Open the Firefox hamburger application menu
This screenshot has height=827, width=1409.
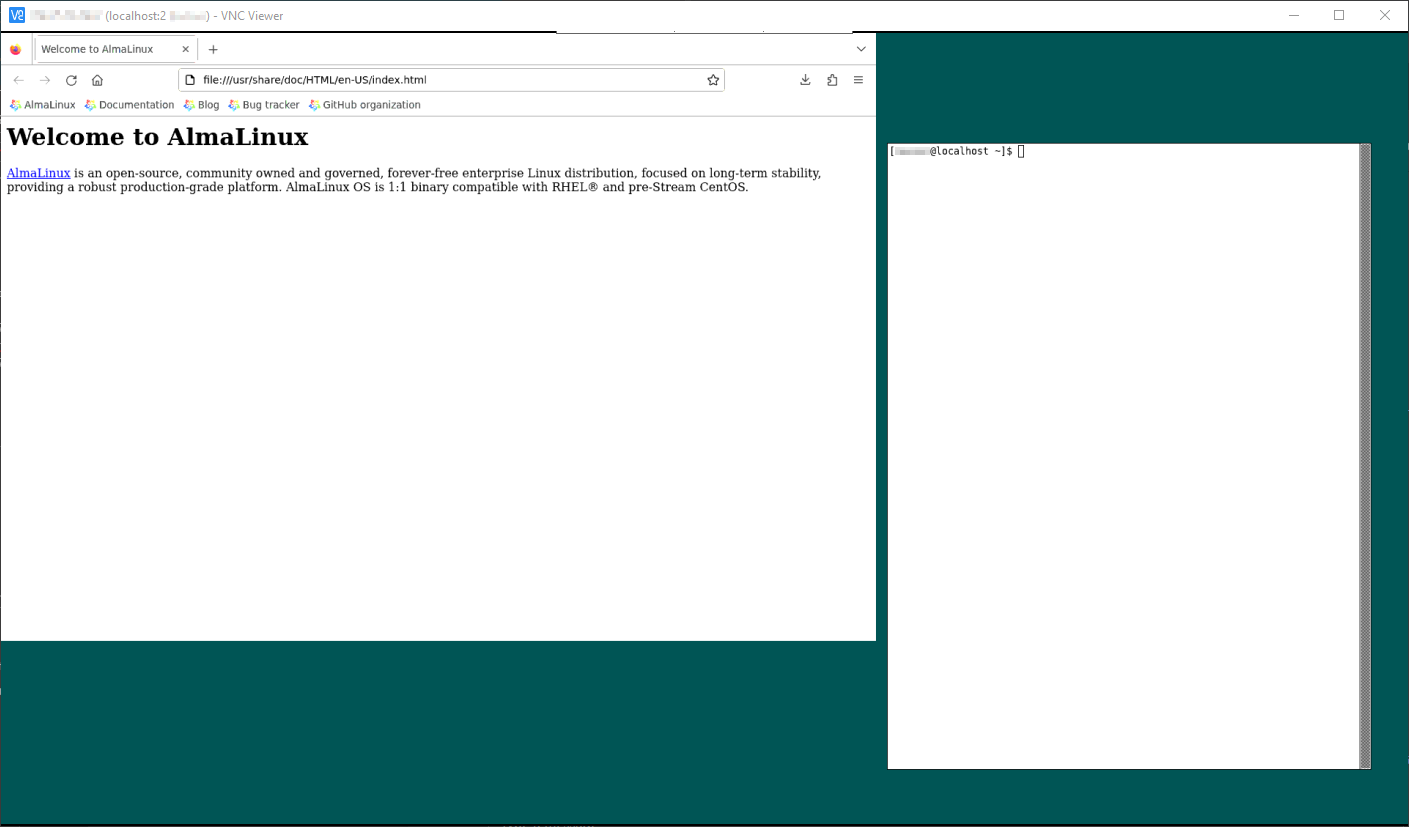[858, 80]
